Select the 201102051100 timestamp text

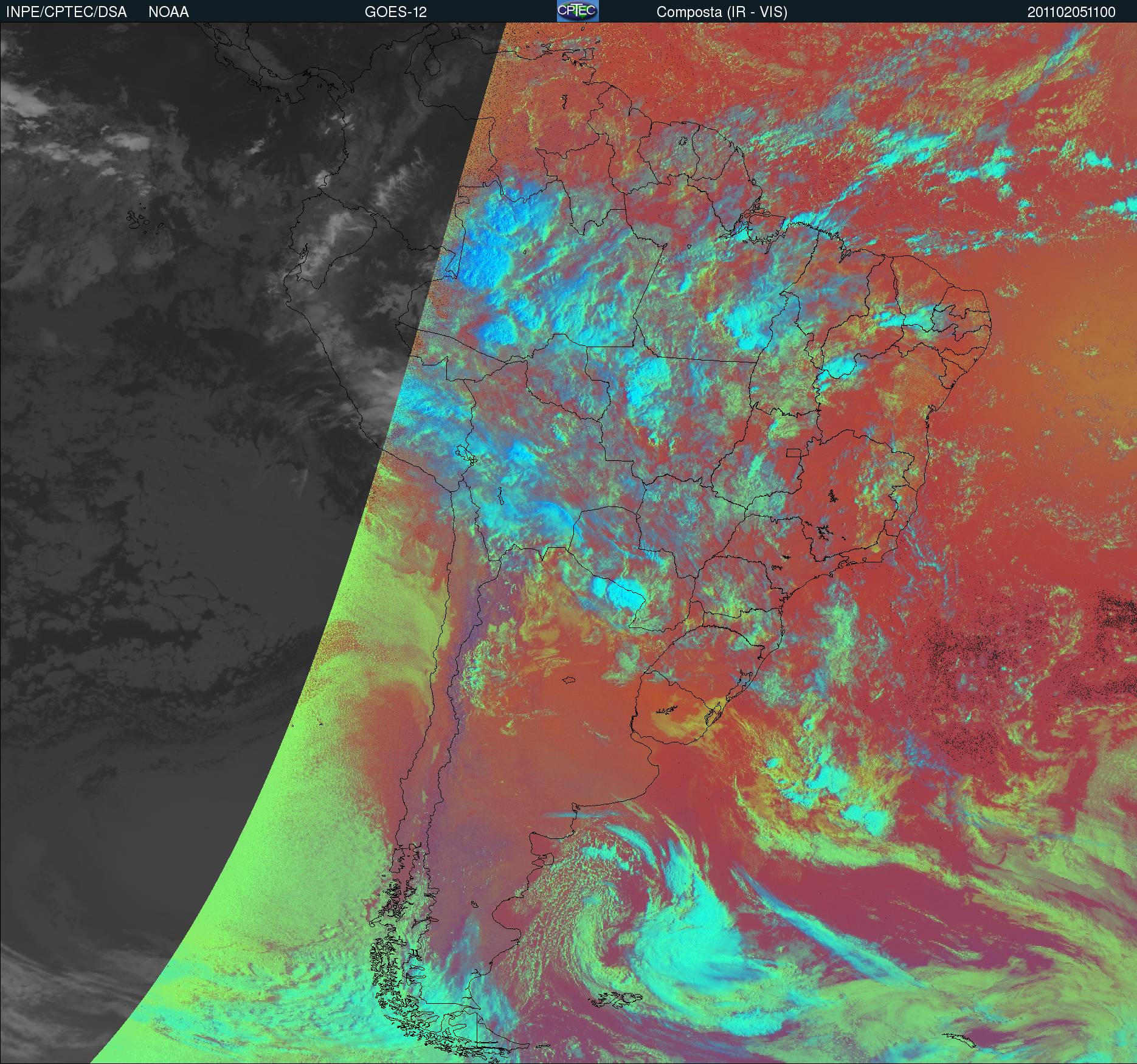1071,12
